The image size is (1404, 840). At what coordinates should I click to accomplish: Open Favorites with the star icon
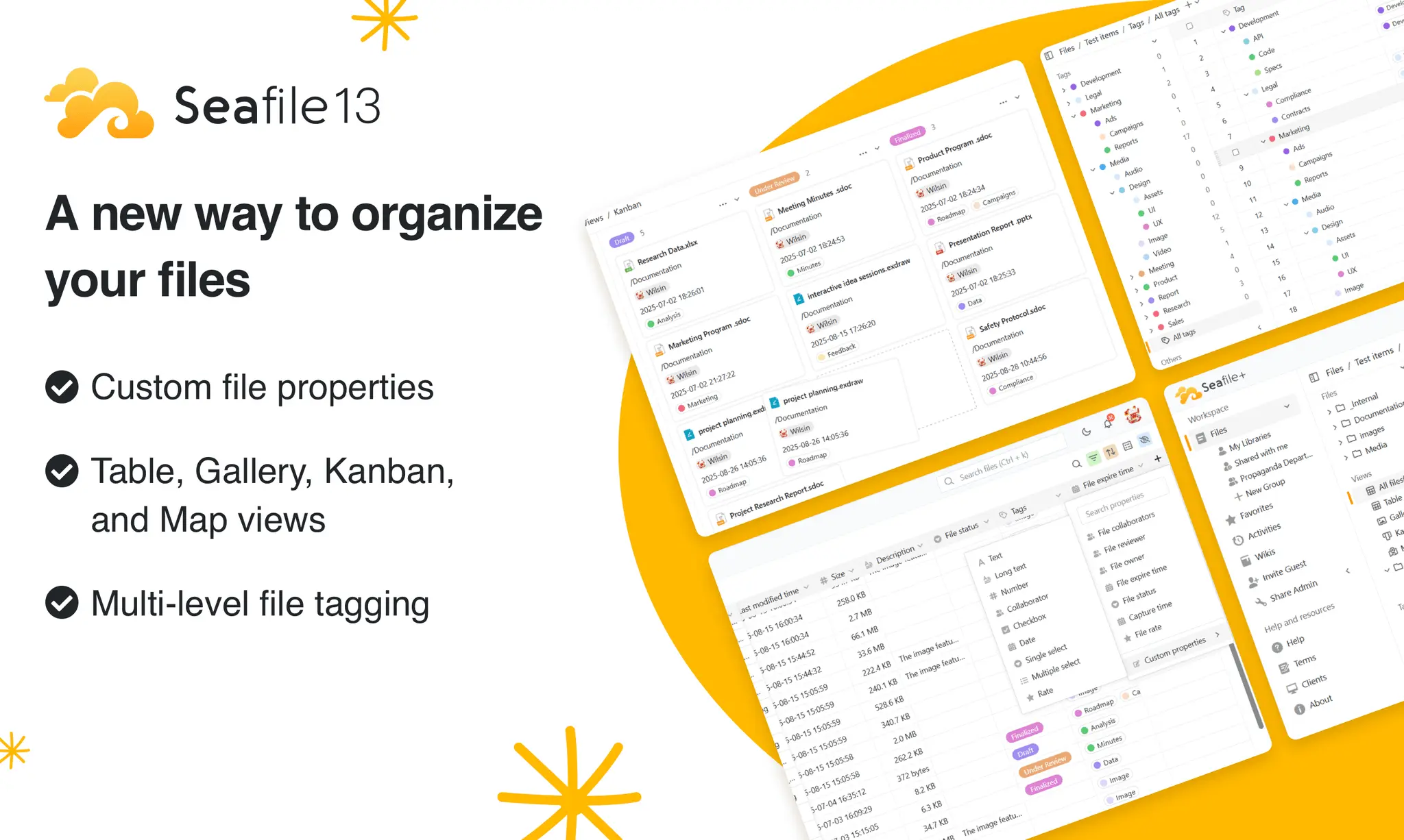(x=1249, y=513)
